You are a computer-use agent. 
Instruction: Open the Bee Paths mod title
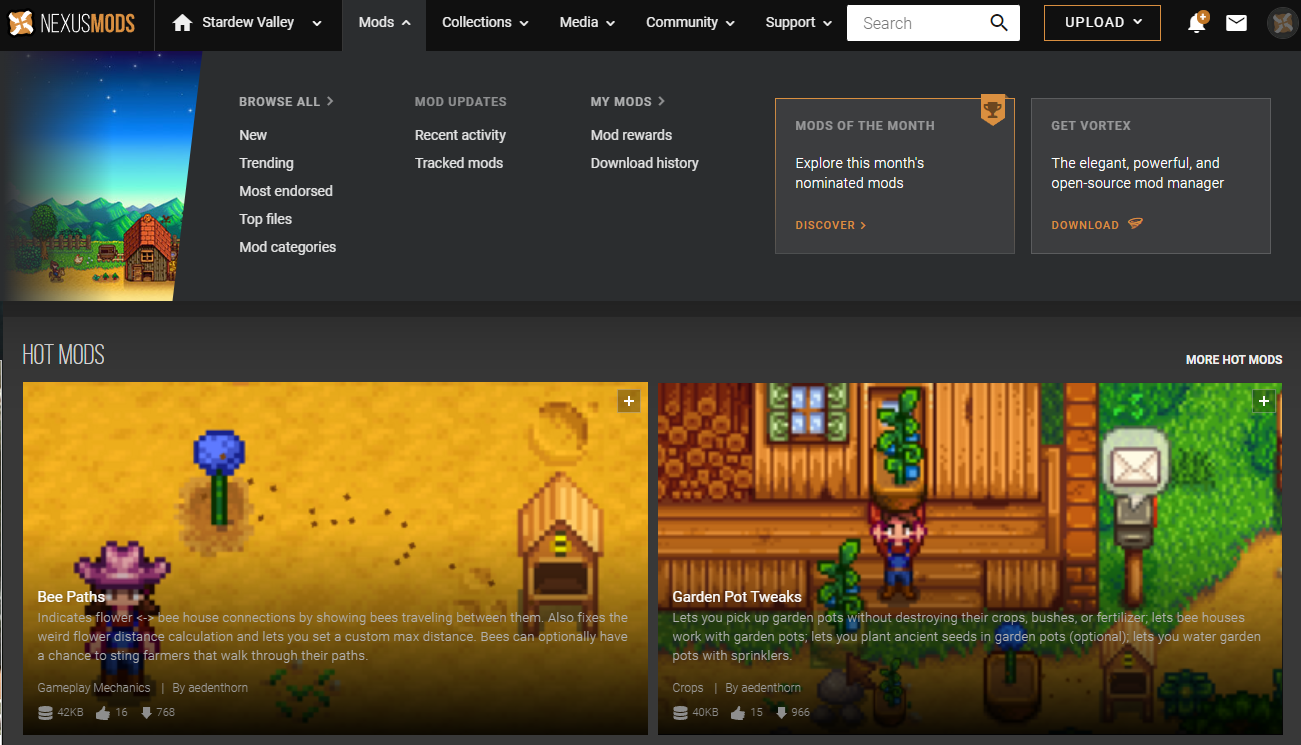(71, 597)
